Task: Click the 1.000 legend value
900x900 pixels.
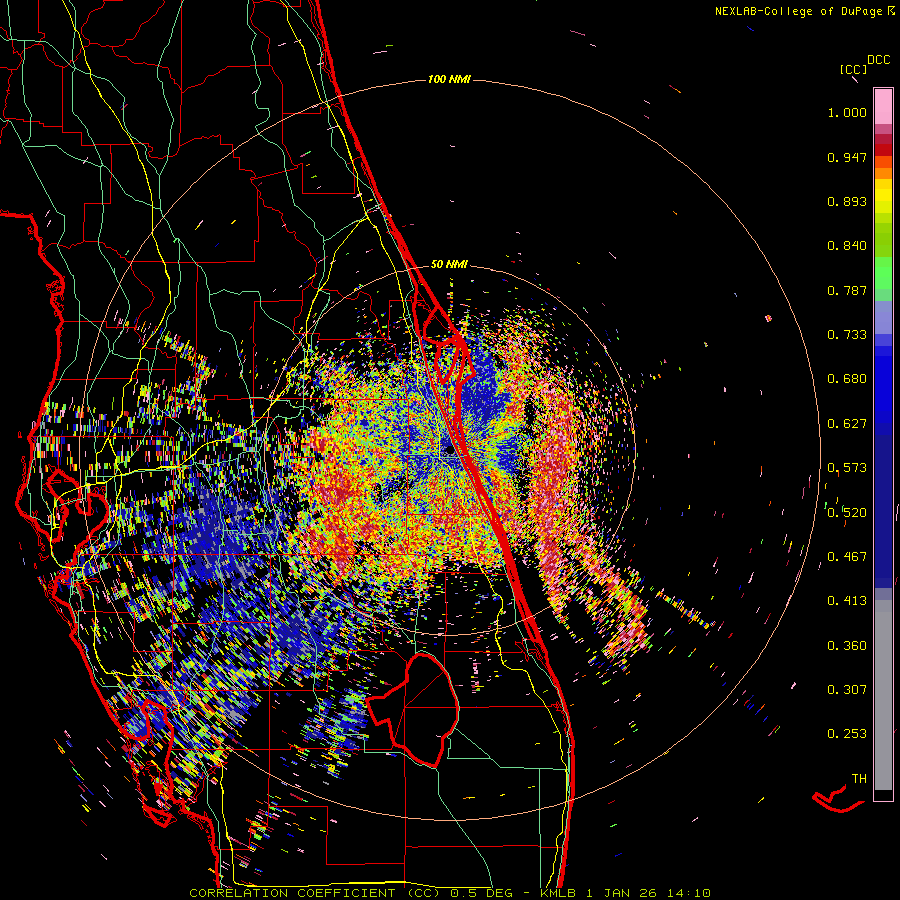Action: coord(847,112)
